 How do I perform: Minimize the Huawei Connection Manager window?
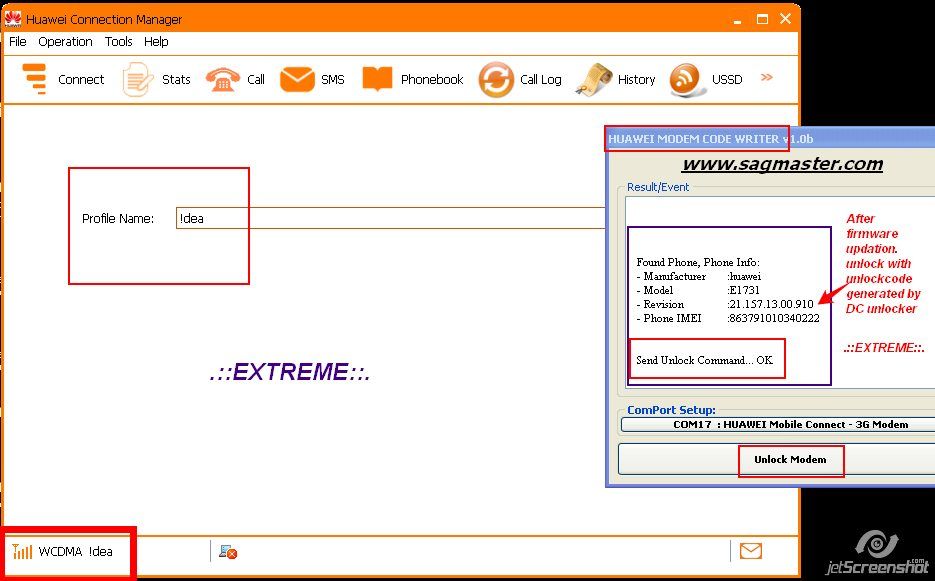738,20
